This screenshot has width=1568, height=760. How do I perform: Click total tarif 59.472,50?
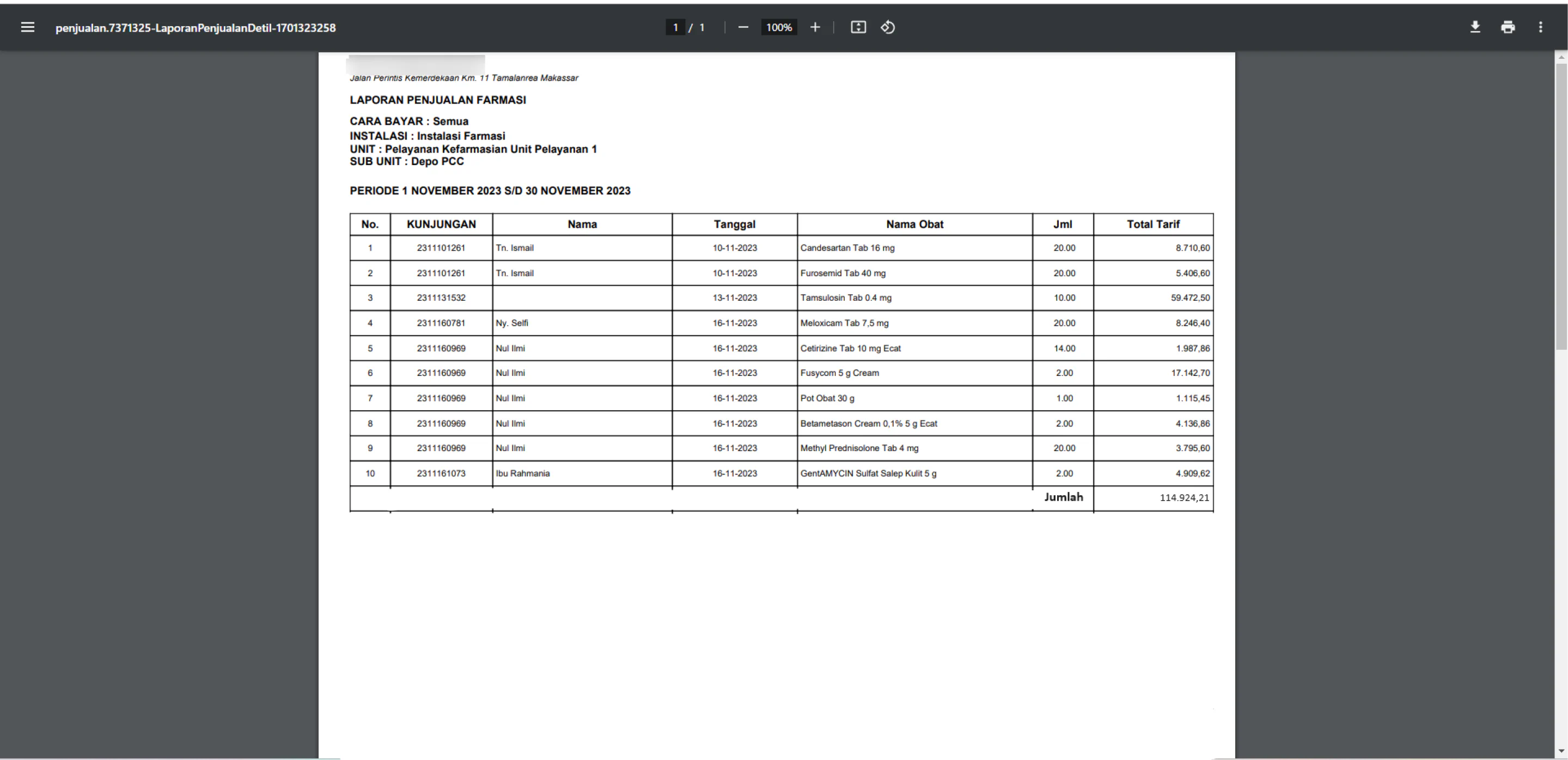pos(1190,298)
